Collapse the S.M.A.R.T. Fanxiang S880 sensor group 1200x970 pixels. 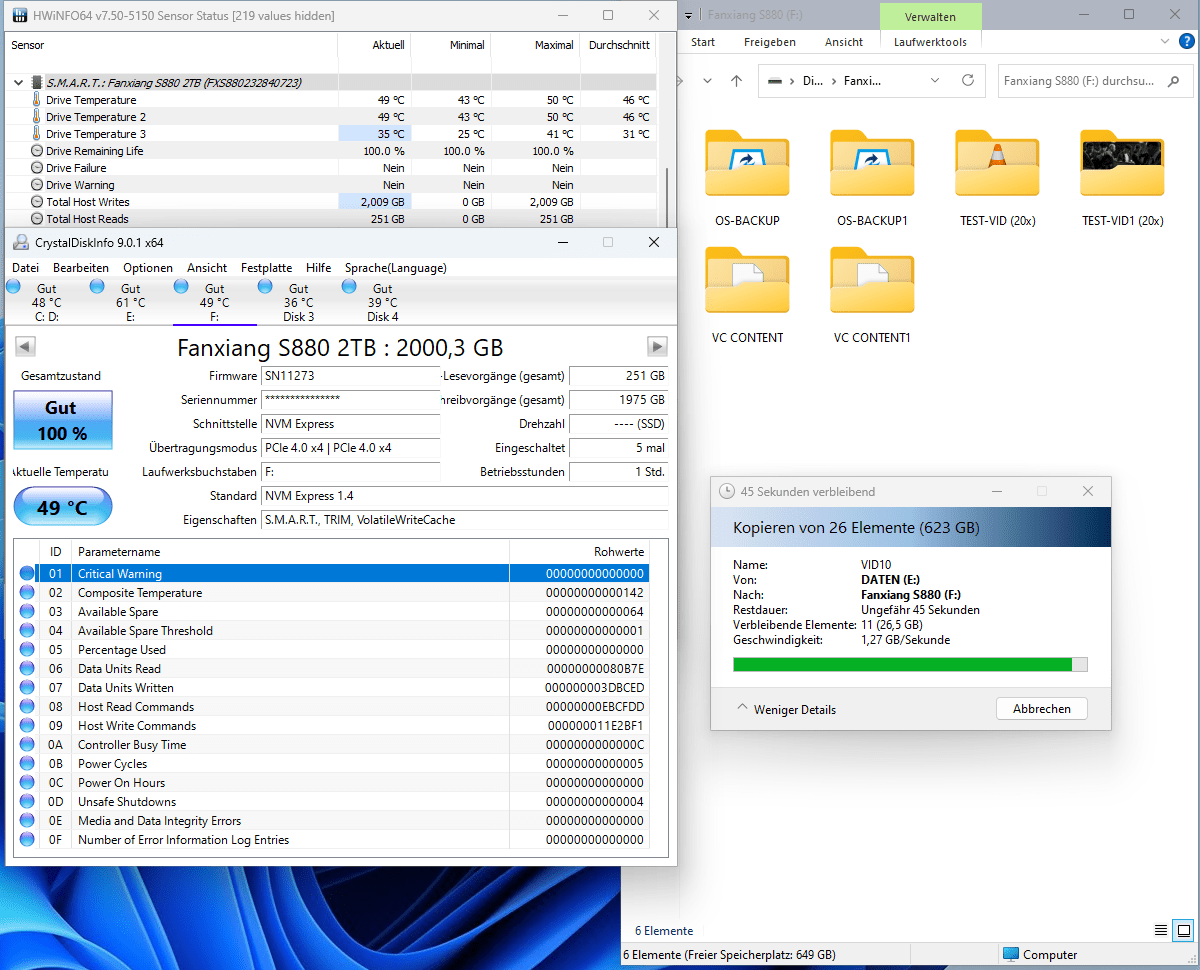(x=18, y=83)
